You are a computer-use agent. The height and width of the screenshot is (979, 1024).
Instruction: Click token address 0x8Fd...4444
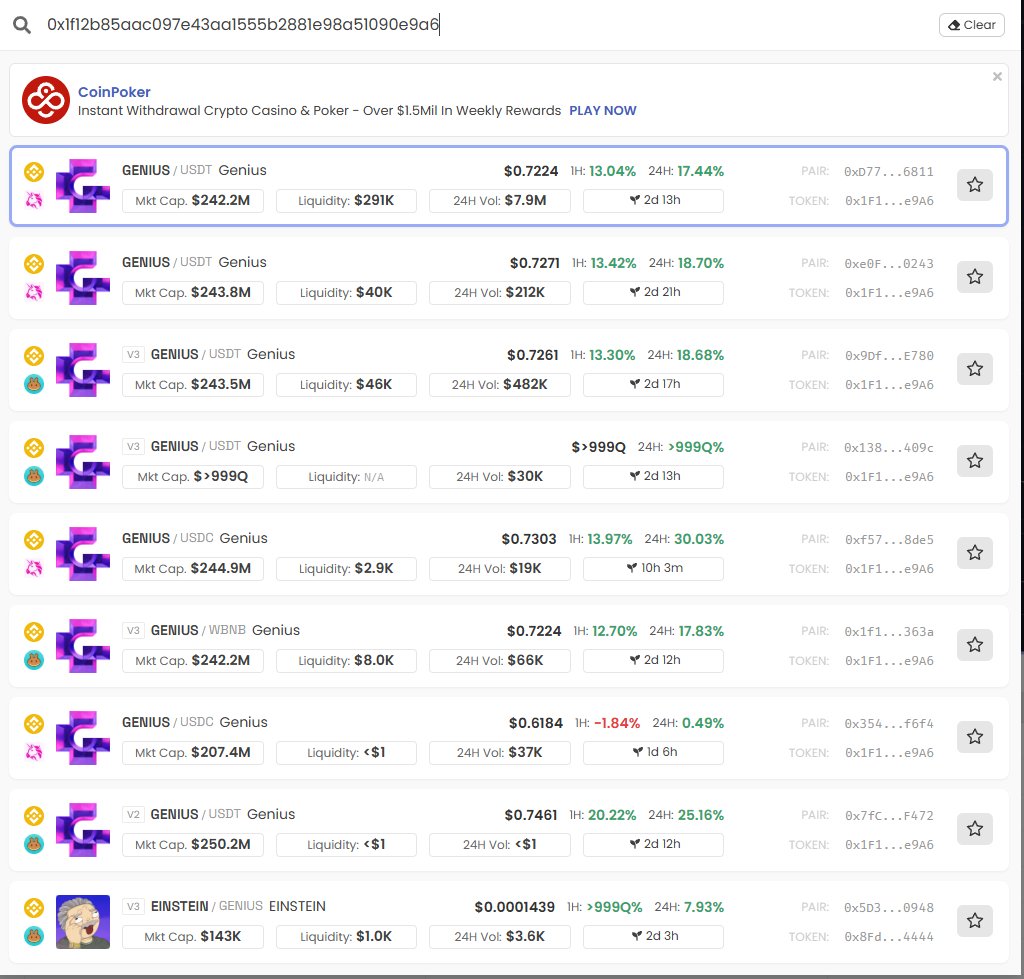(889, 937)
